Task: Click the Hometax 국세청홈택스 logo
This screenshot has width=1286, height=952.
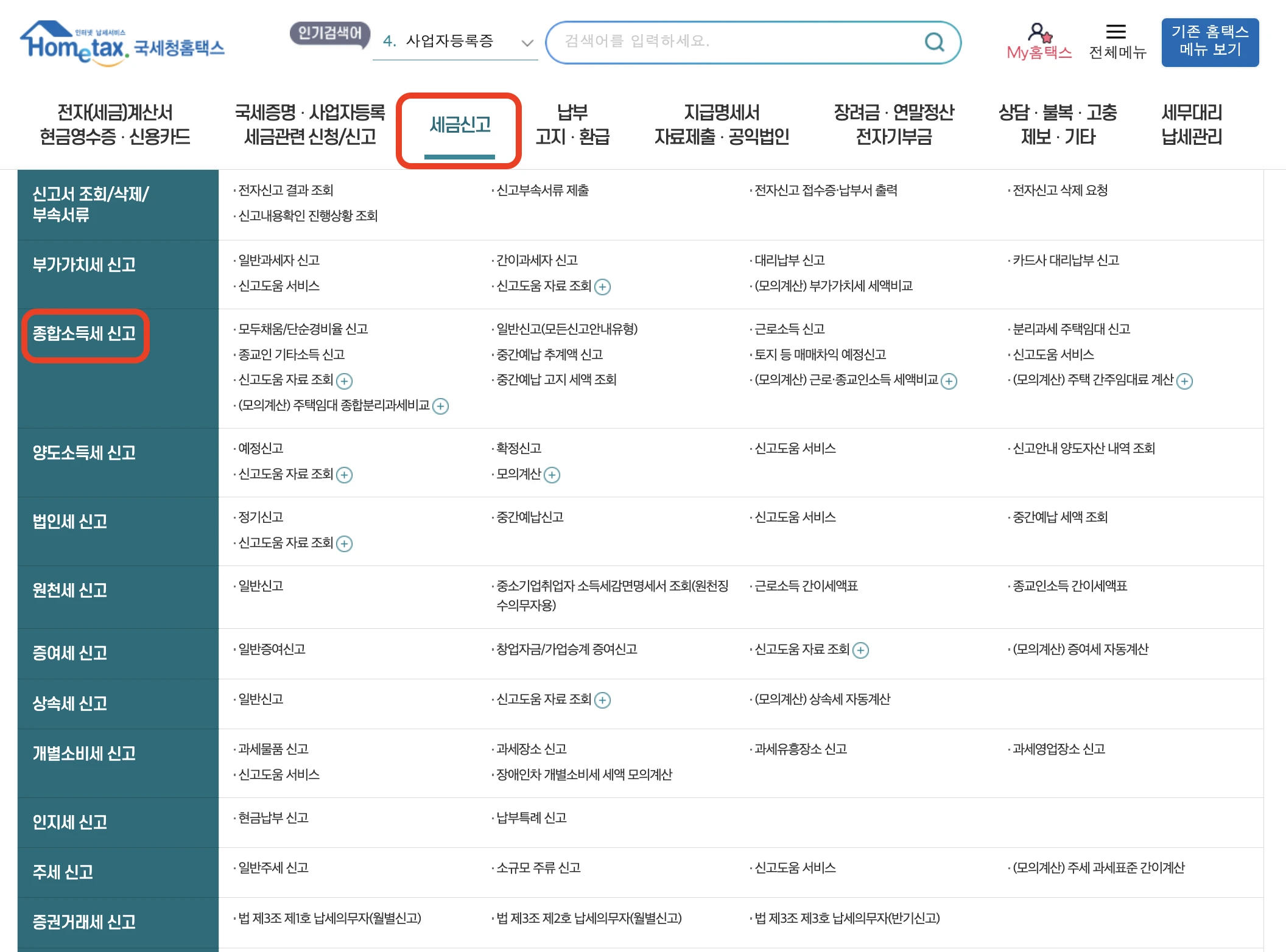Action: point(122,43)
